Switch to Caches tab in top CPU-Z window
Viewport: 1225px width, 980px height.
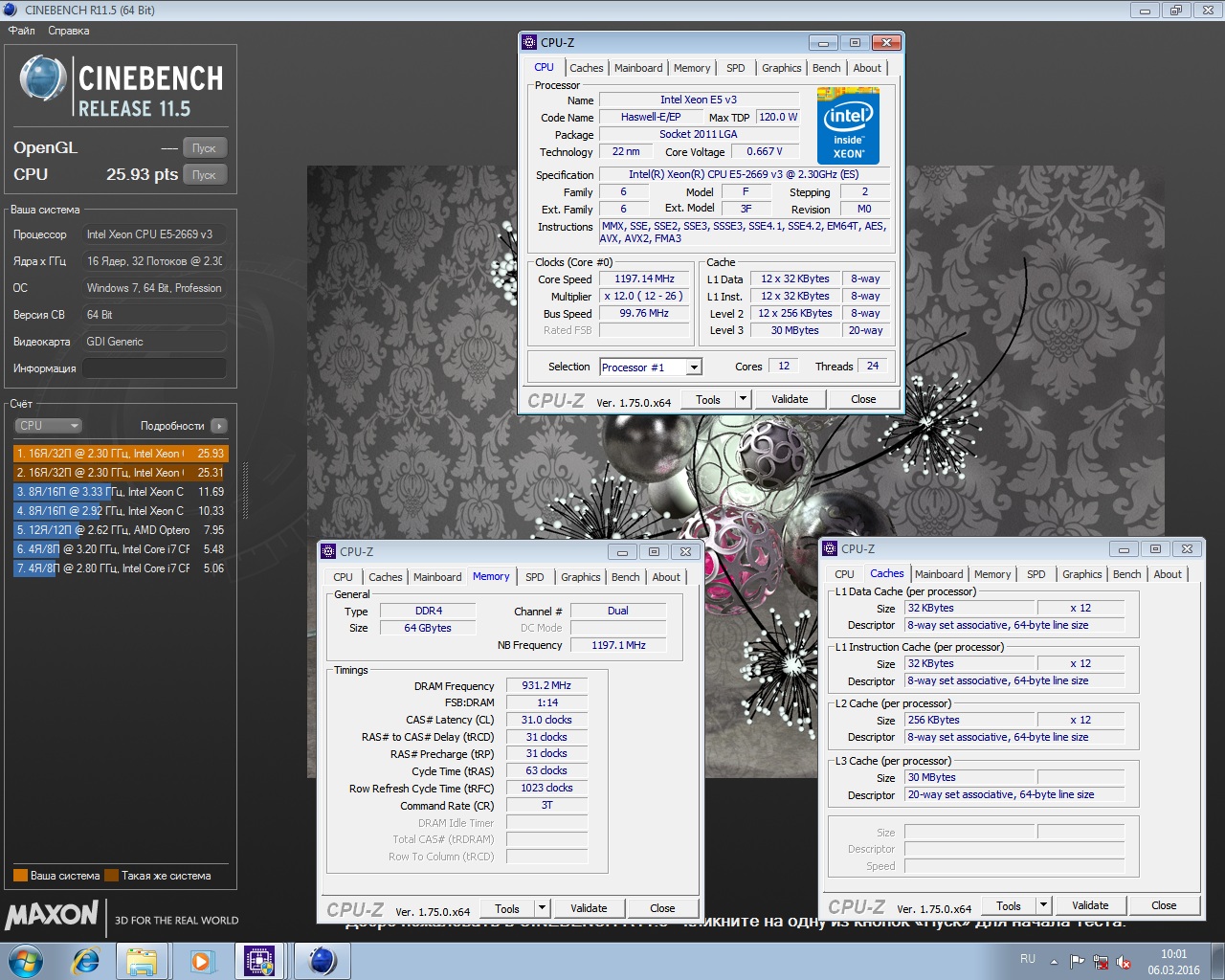point(587,68)
